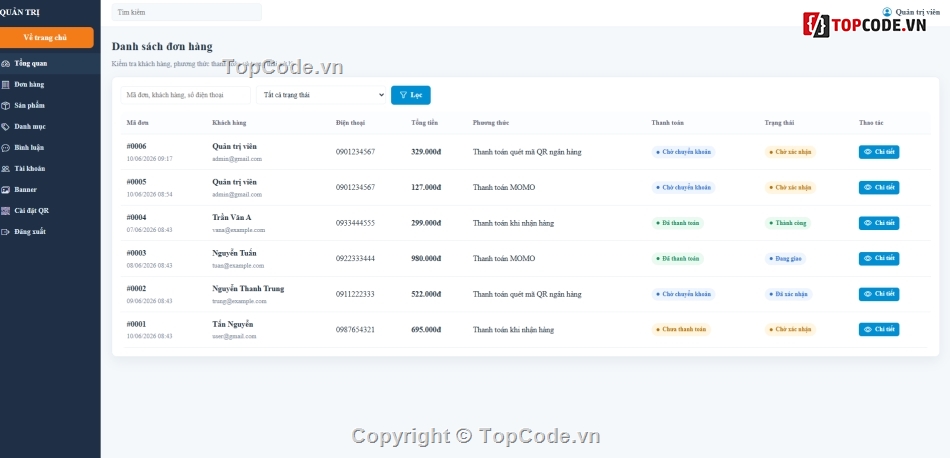Image resolution: width=950 pixels, height=458 pixels.
Task: Click the Đăng xuất logout icon
Action: coord(5,232)
